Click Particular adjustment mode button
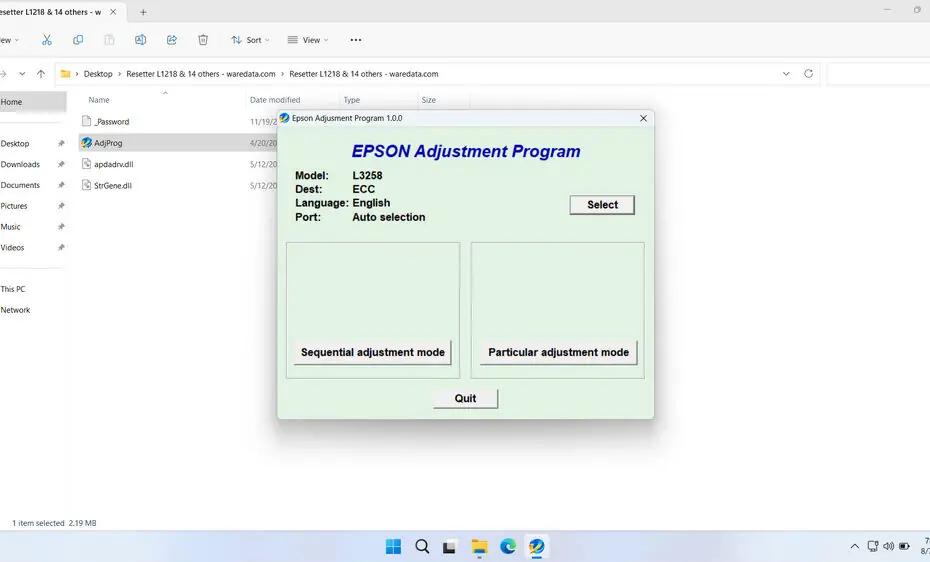 pyautogui.click(x=558, y=352)
